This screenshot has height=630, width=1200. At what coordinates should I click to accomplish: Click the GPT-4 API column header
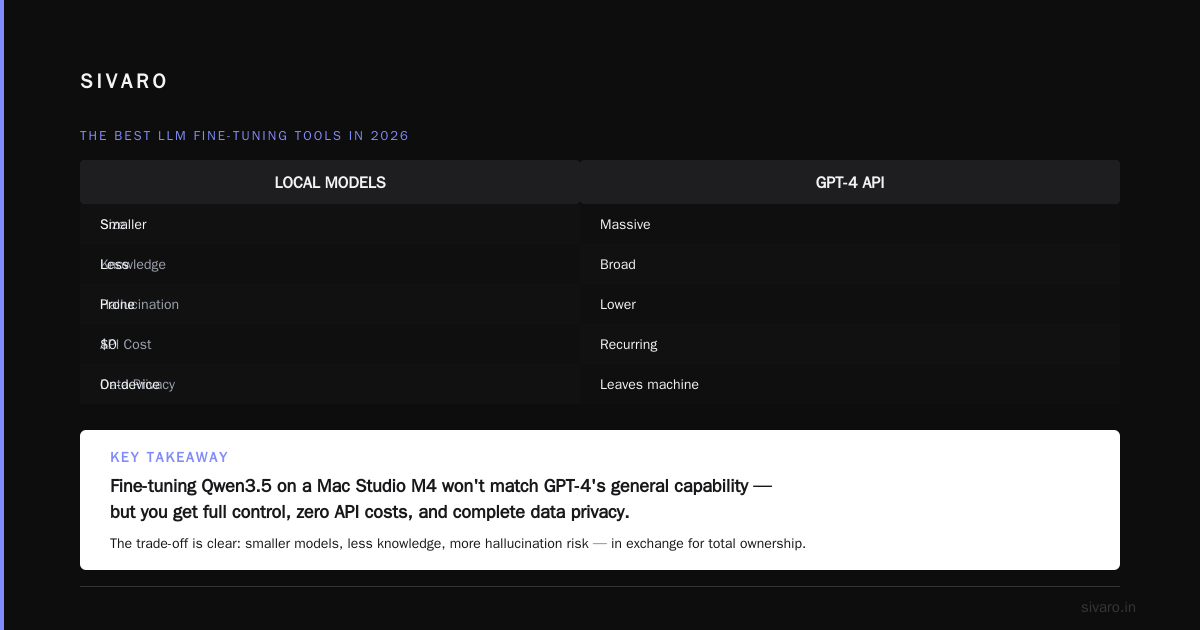pyautogui.click(x=850, y=183)
